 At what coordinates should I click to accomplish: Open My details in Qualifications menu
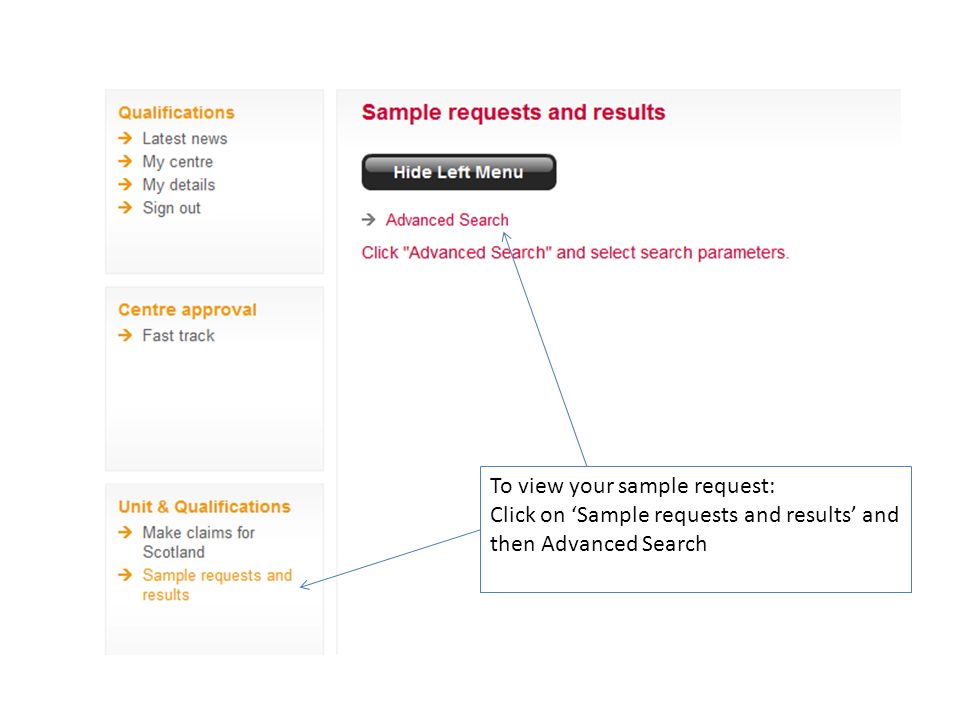click(x=179, y=186)
